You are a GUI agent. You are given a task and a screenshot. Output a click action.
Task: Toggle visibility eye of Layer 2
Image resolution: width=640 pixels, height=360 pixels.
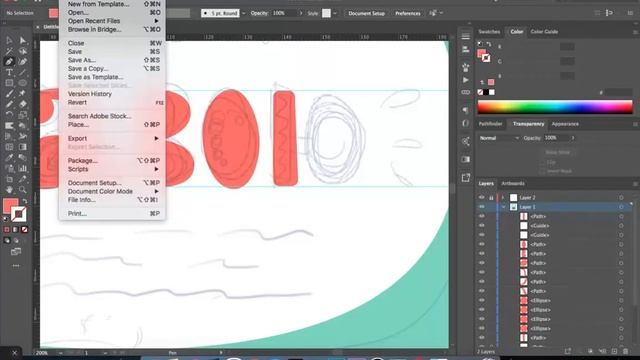482,198
